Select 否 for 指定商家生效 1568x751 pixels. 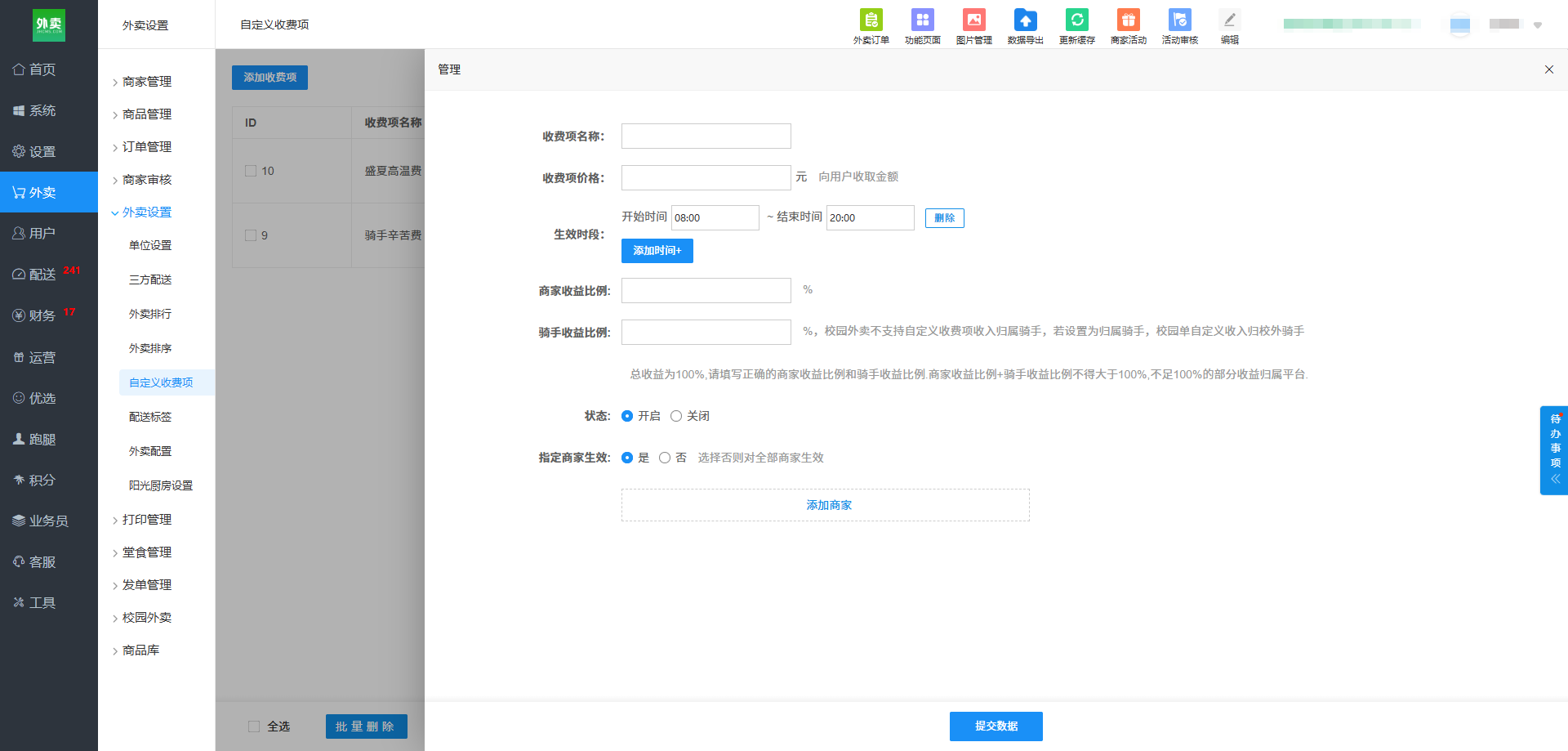[665, 458]
